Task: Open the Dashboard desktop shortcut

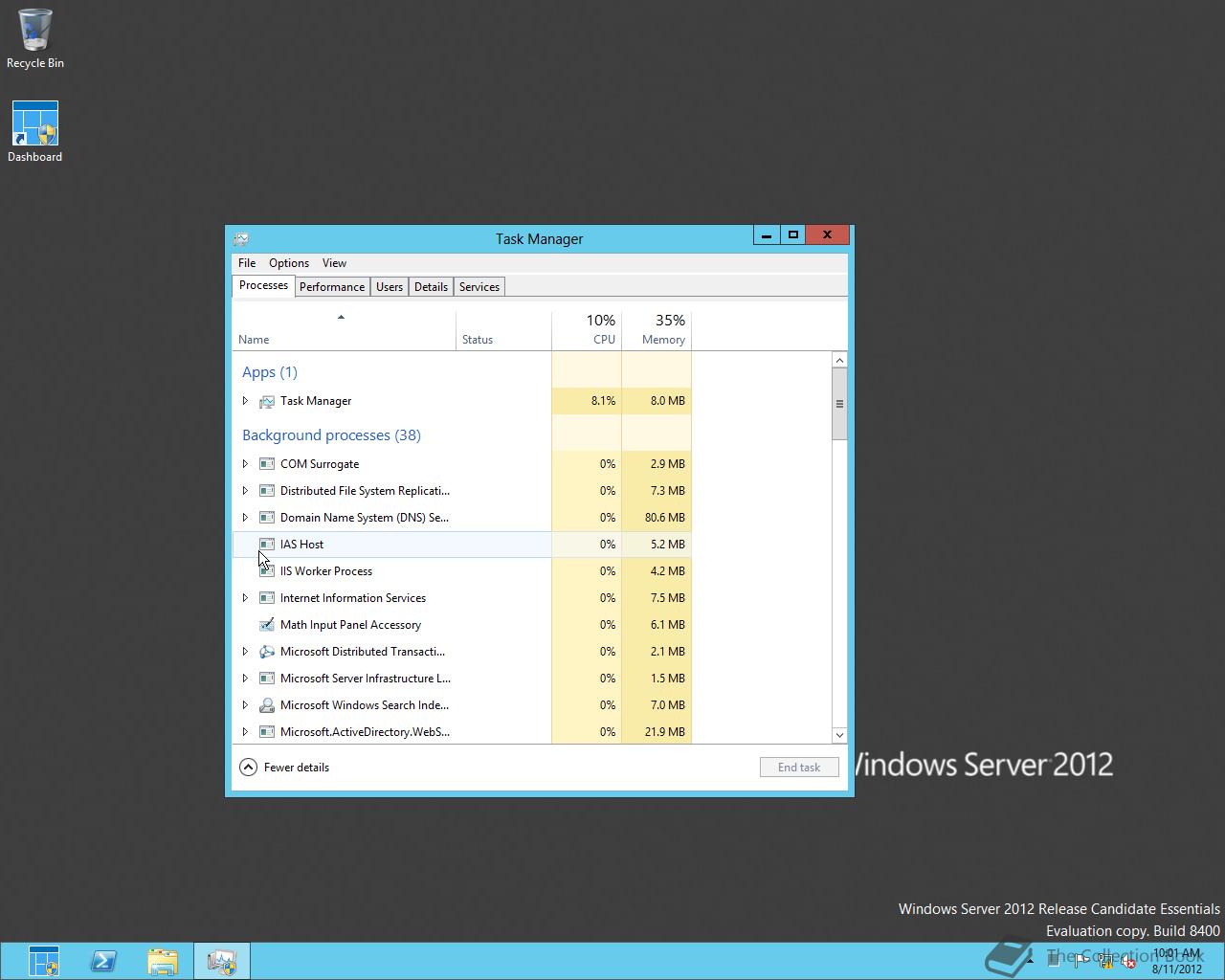Action: click(34, 132)
